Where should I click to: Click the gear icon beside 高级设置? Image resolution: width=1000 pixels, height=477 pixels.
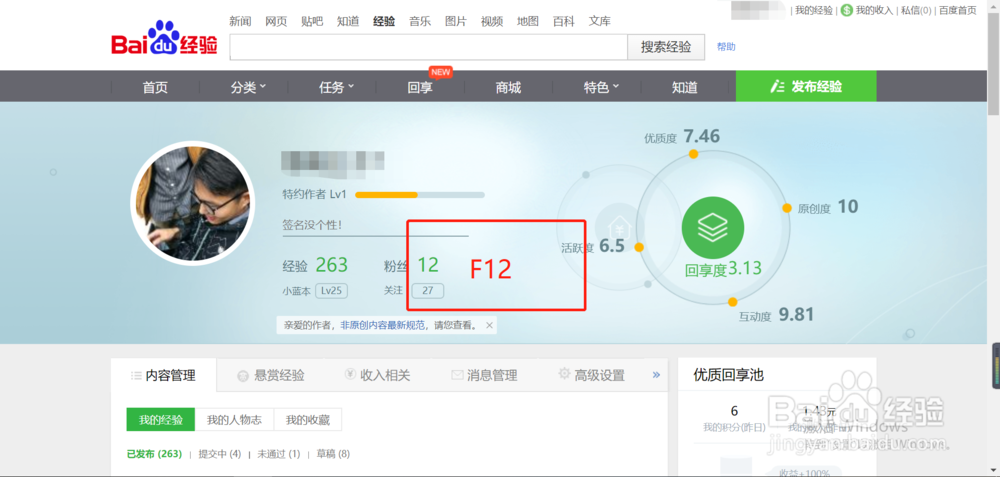564,374
